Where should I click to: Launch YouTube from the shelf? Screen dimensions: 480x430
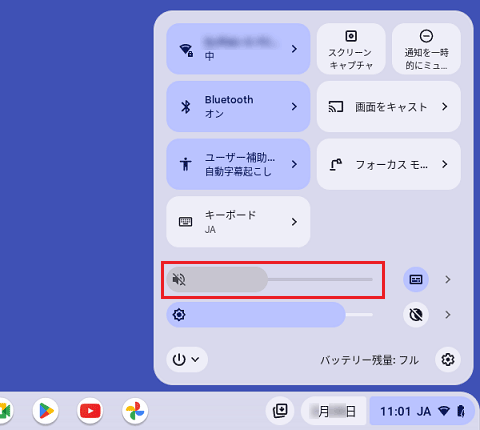(90, 411)
